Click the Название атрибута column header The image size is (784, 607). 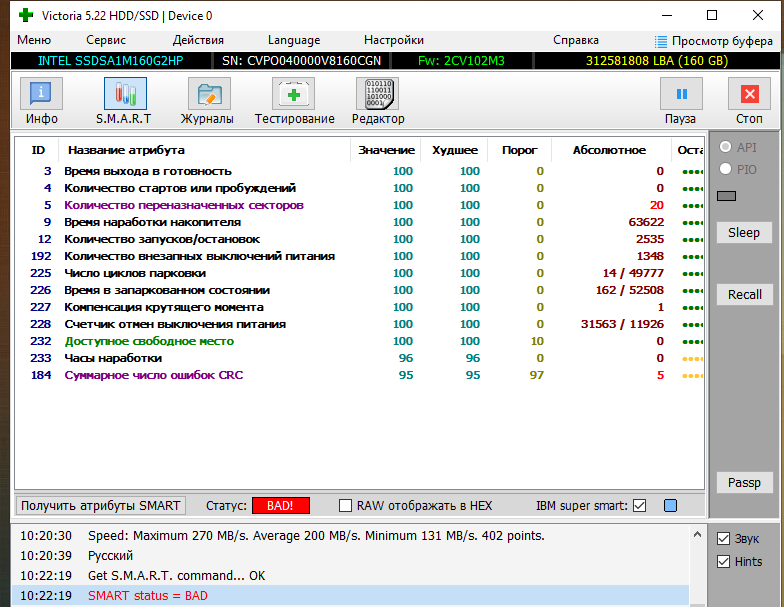pos(204,150)
